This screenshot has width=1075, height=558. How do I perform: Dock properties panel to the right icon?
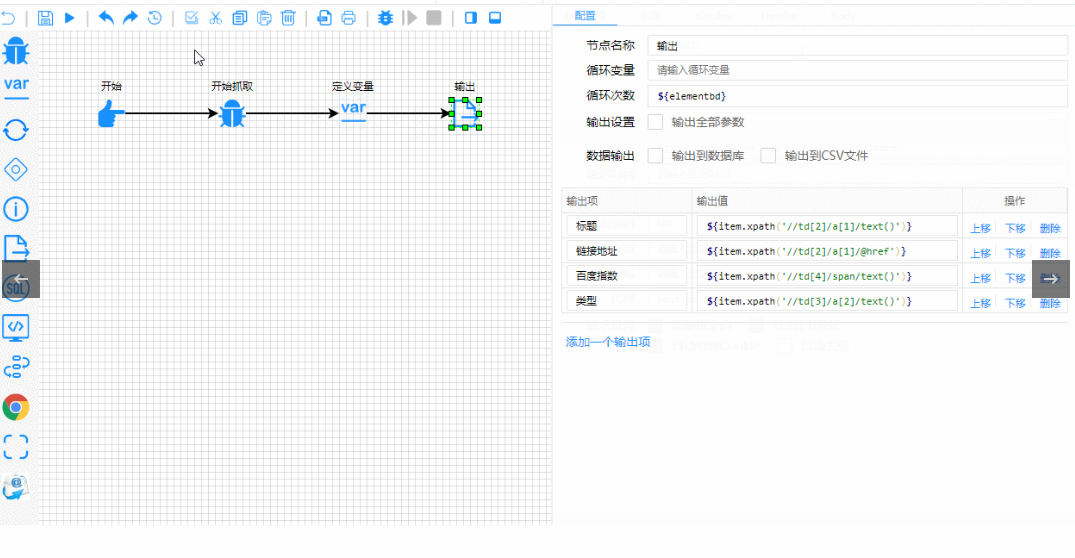(x=471, y=18)
